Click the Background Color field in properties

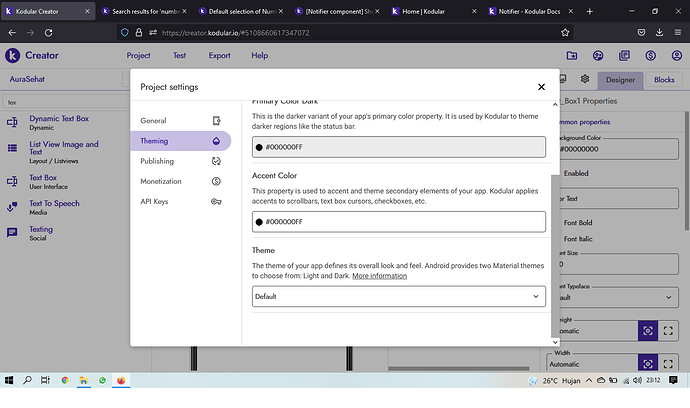pos(618,149)
